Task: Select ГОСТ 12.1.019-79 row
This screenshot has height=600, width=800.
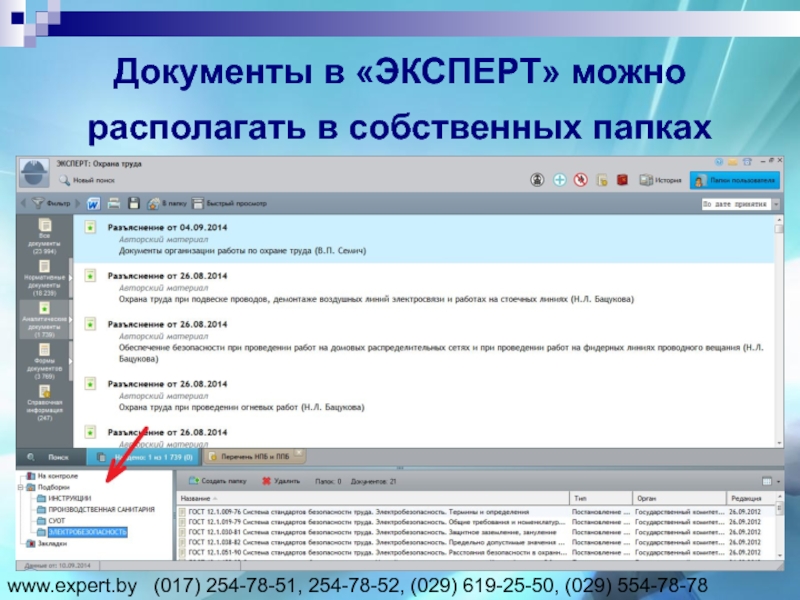Action: [477, 522]
